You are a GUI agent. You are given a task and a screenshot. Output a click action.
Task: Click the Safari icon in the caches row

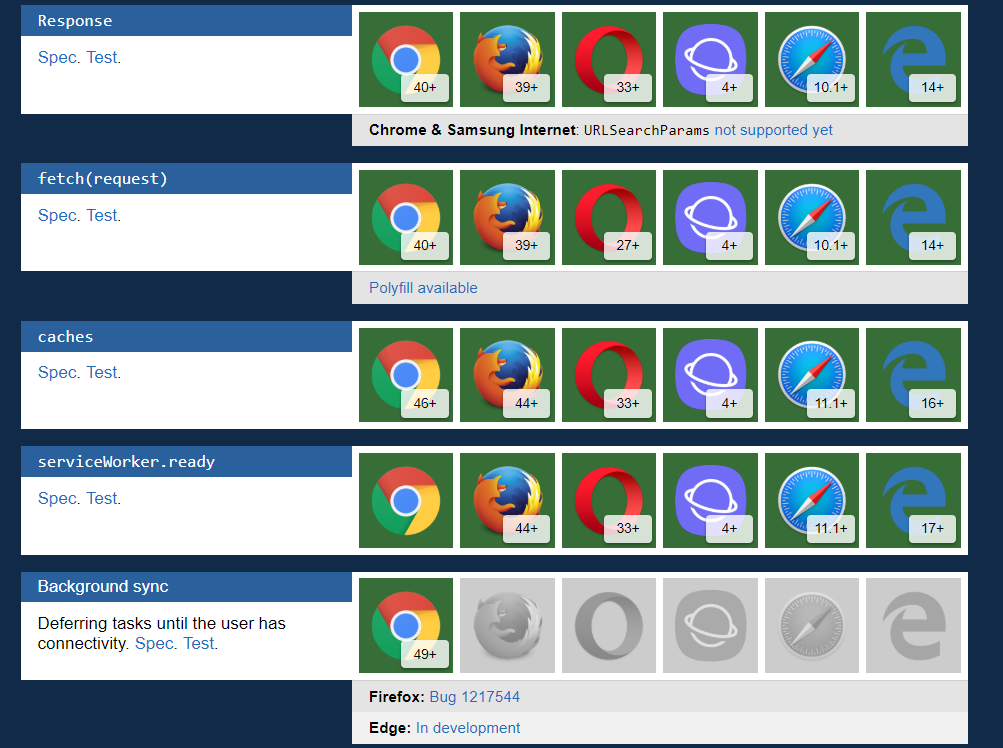(x=812, y=375)
